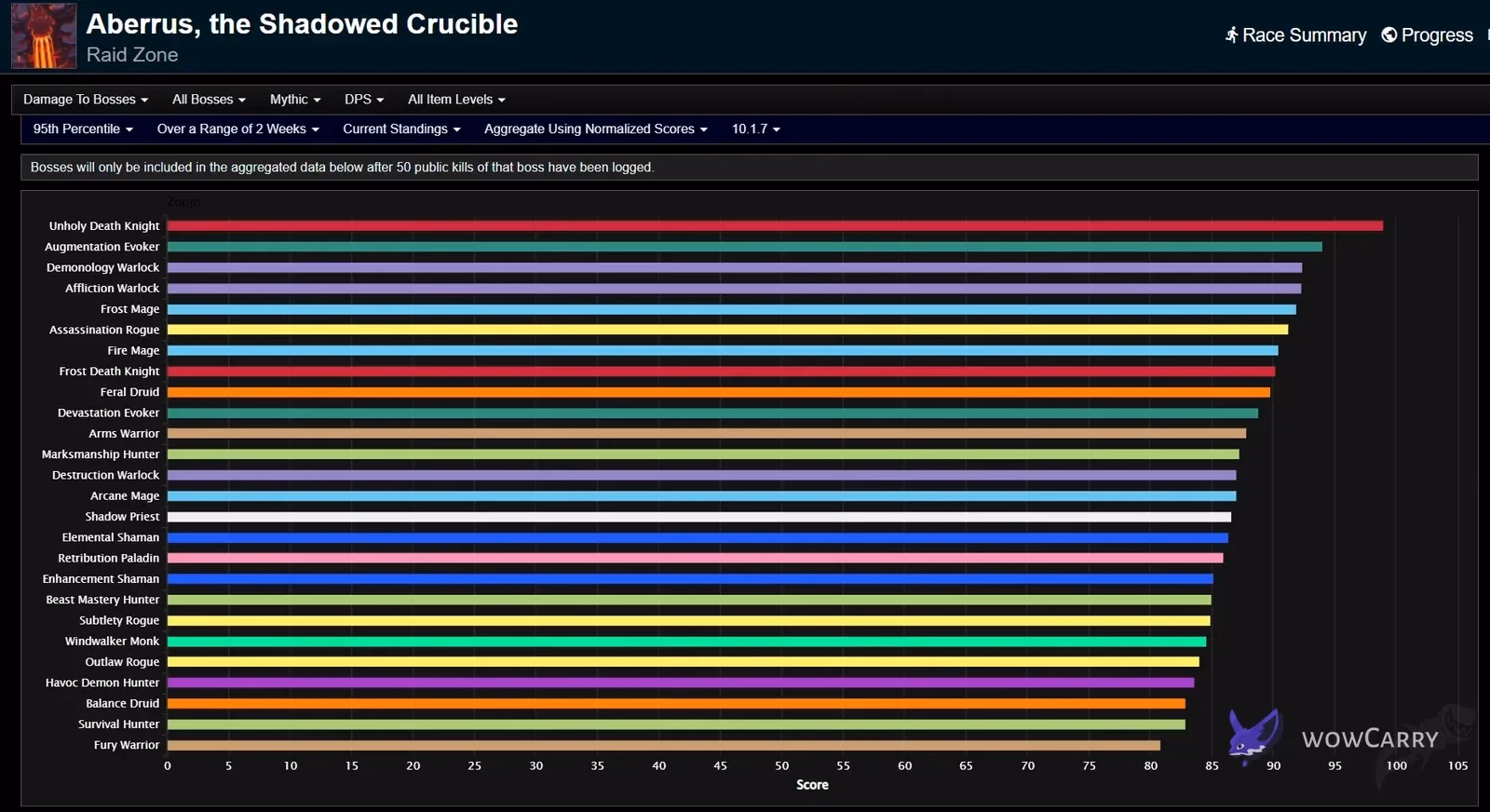Screen dimensions: 1490x812
Task: Expand the Damage To Bosses dropdown
Action: (86, 100)
